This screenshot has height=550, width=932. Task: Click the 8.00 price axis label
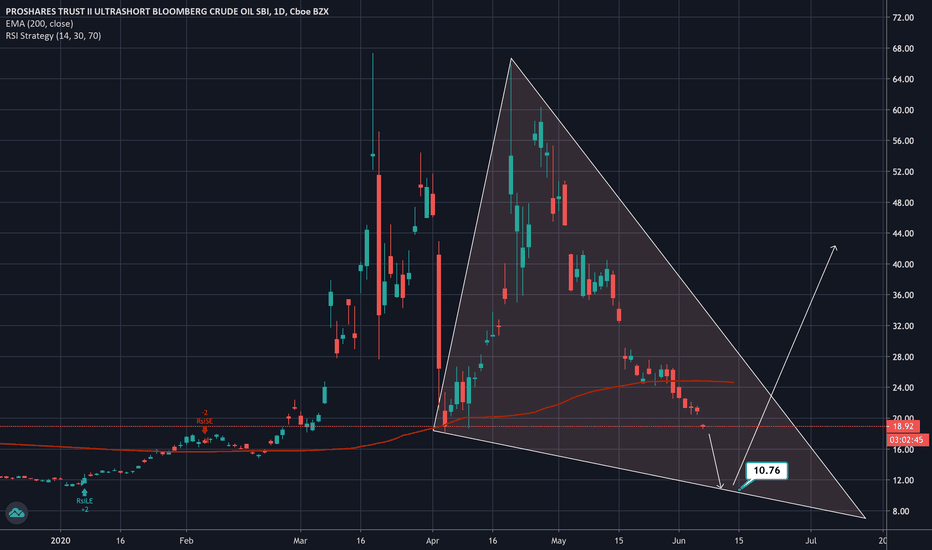tap(900, 511)
